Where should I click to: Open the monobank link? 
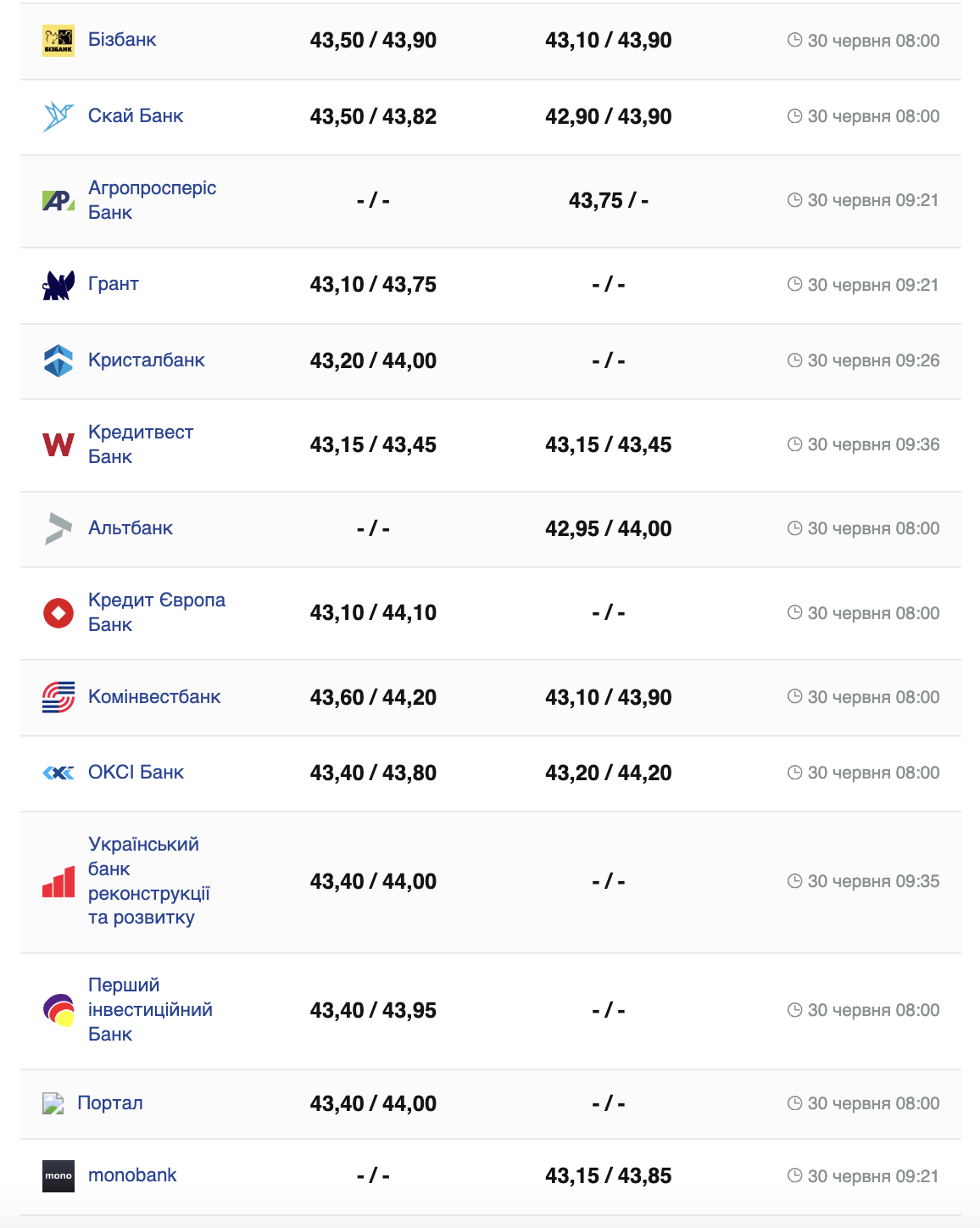pos(132,1175)
